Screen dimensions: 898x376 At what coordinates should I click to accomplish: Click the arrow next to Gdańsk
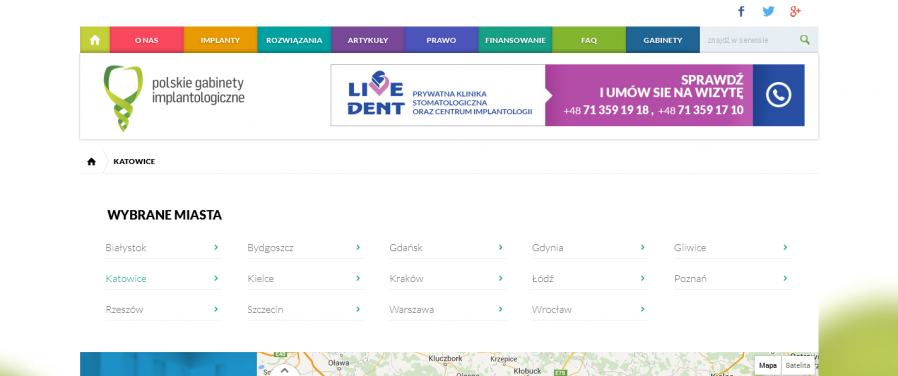(500, 247)
